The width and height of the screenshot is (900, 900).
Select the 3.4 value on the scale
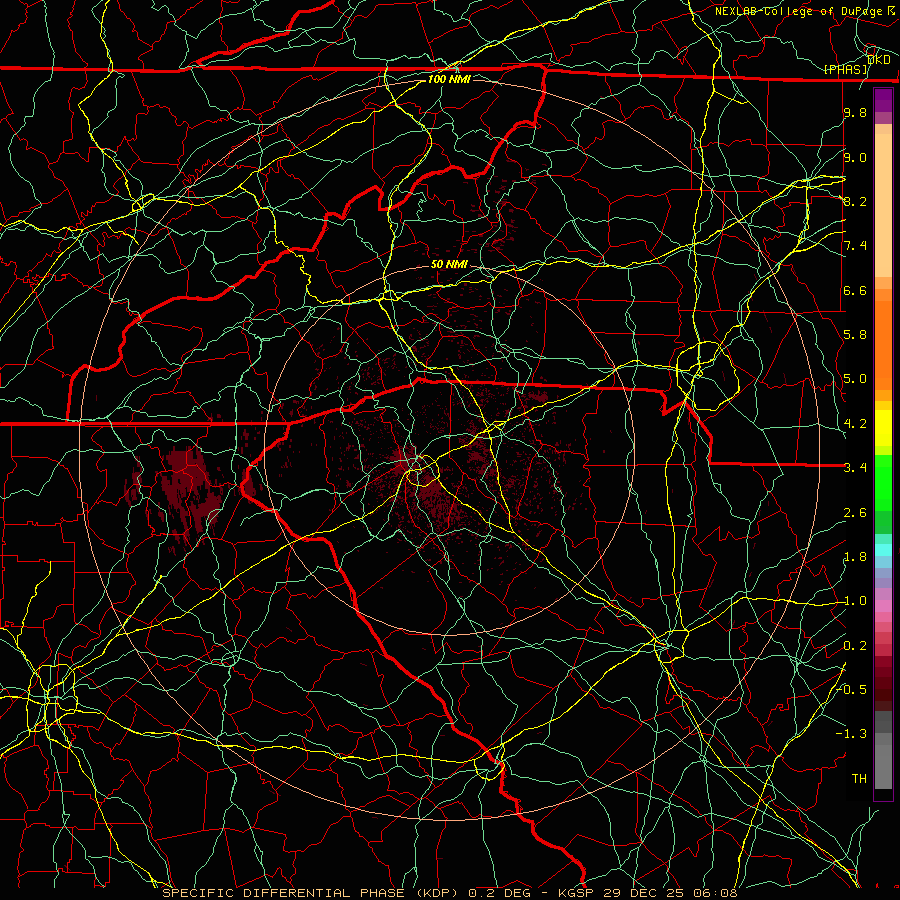pyautogui.click(x=855, y=467)
